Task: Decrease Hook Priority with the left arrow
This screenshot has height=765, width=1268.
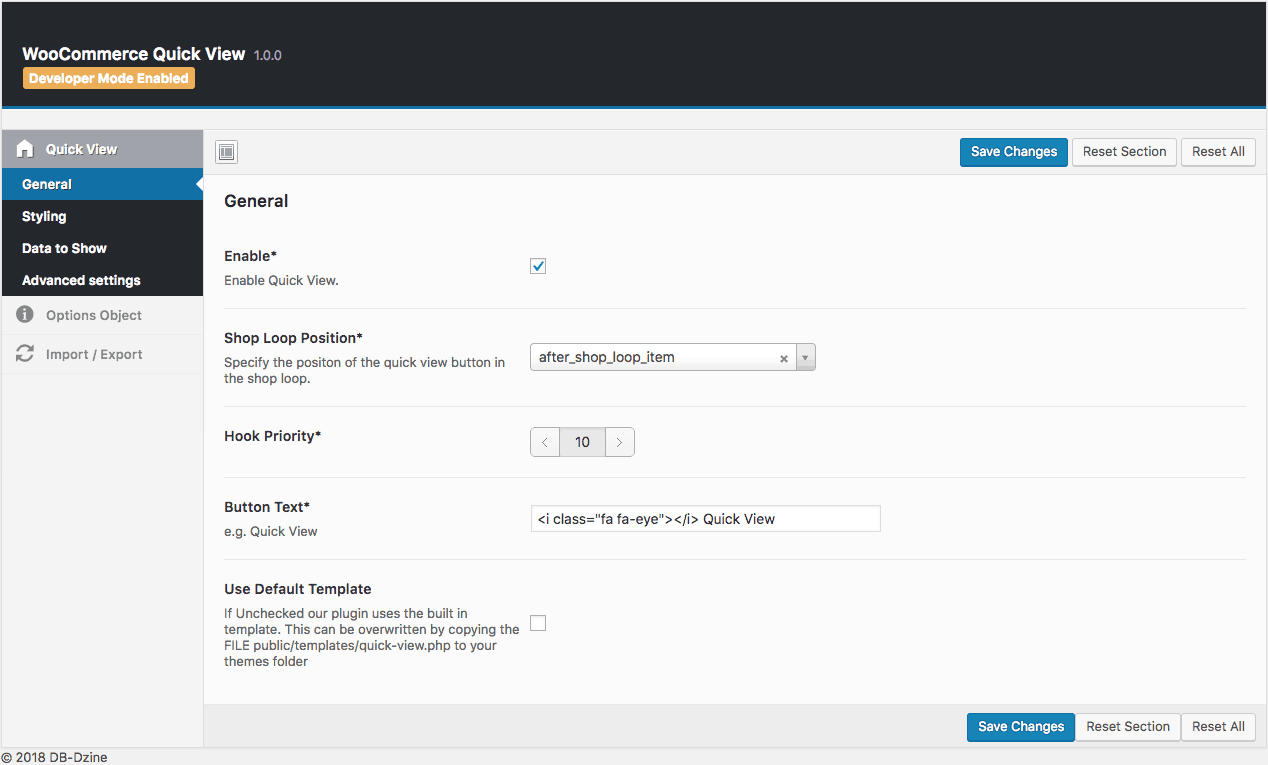Action: tap(544, 441)
